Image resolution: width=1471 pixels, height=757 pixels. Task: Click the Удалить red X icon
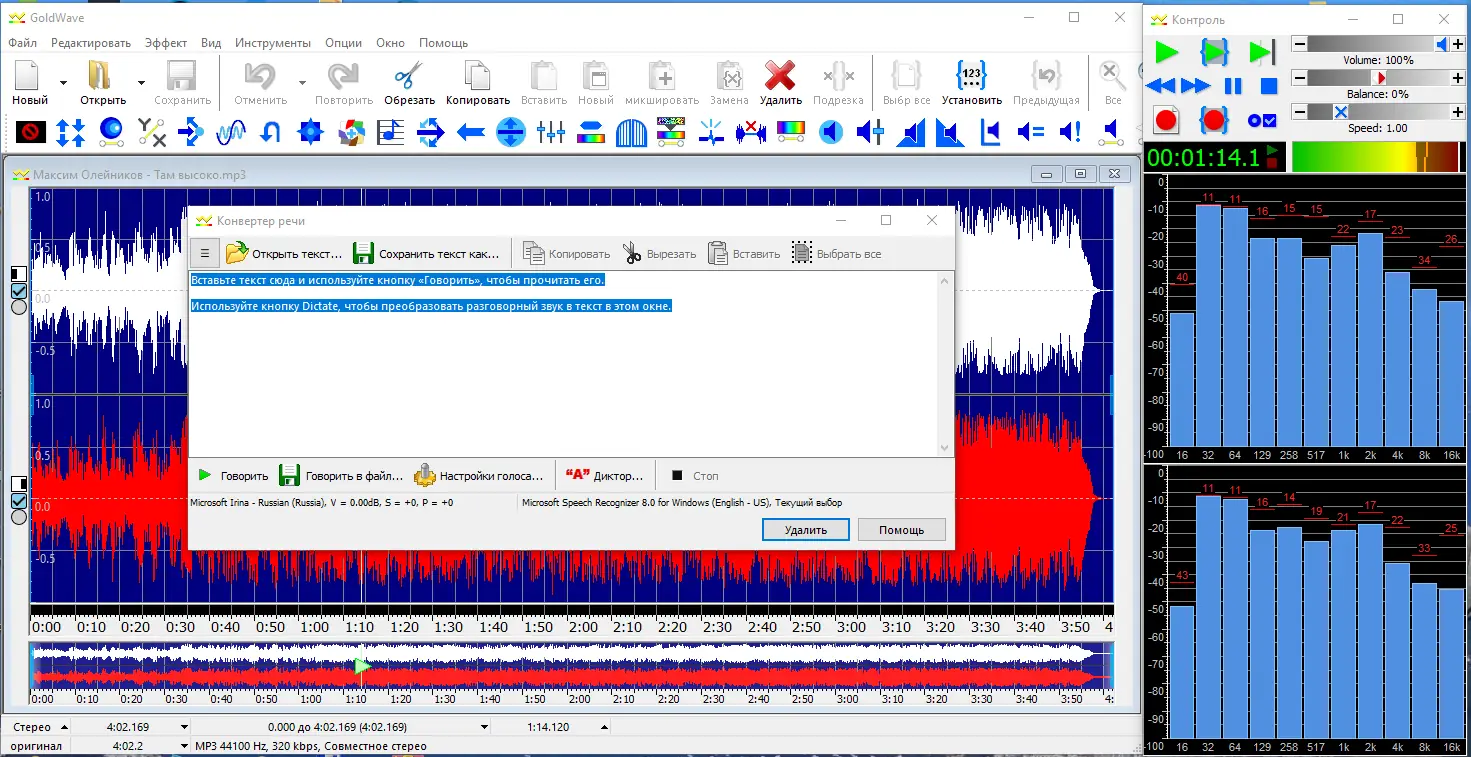coord(780,75)
